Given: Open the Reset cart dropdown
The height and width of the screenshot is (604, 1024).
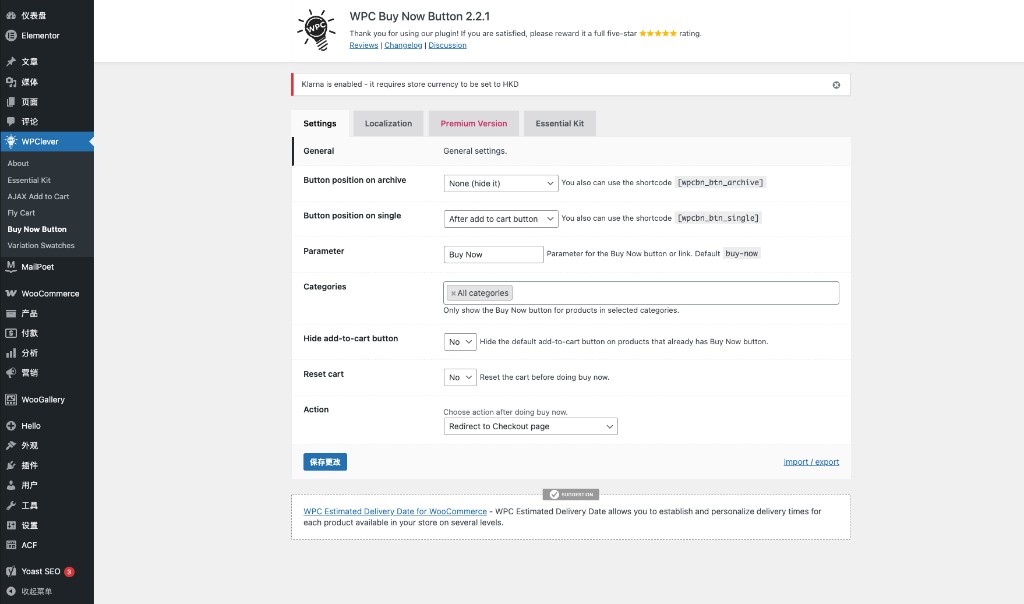Looking at the screenshot, I should click(x=460, y=377).
